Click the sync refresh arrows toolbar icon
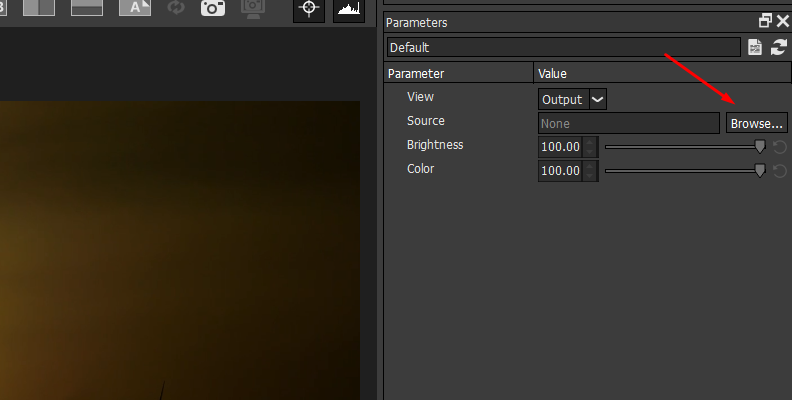This screenshot has width=792, height=400. [x=176, y=8]
